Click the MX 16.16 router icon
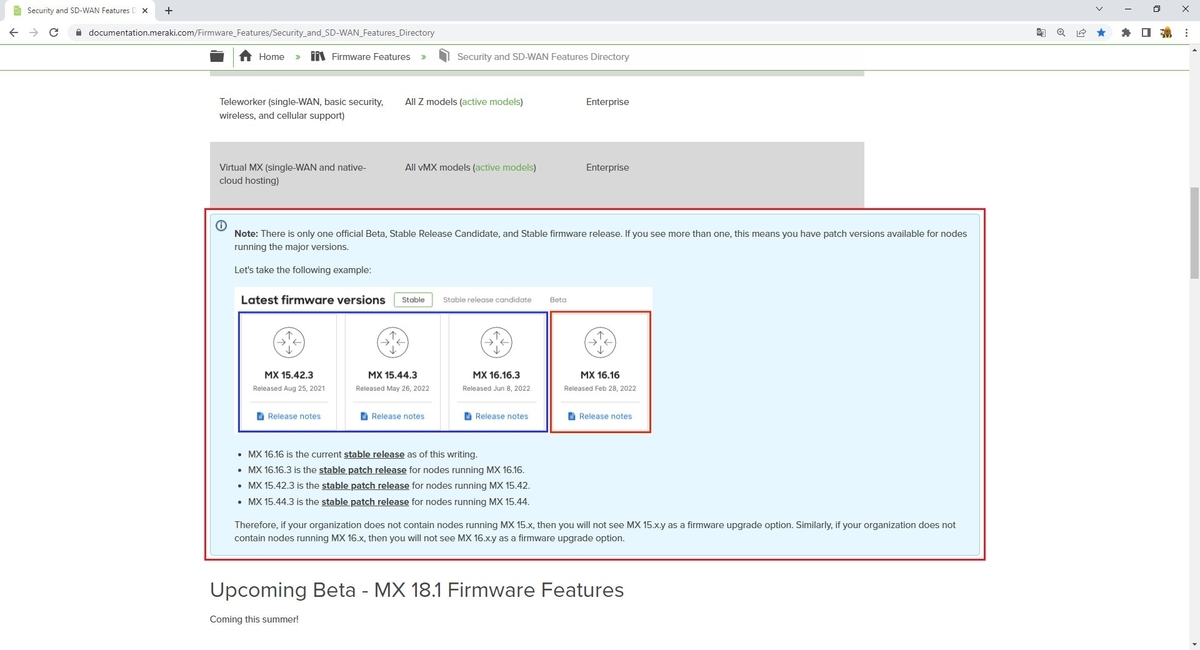The height and width of the screenshot is (650, 1200). point(600,343)
